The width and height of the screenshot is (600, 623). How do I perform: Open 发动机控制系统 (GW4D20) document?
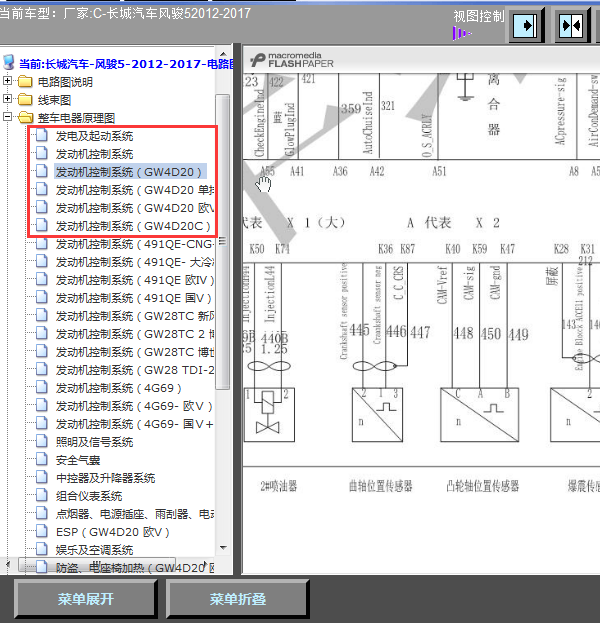pos(130,172)
